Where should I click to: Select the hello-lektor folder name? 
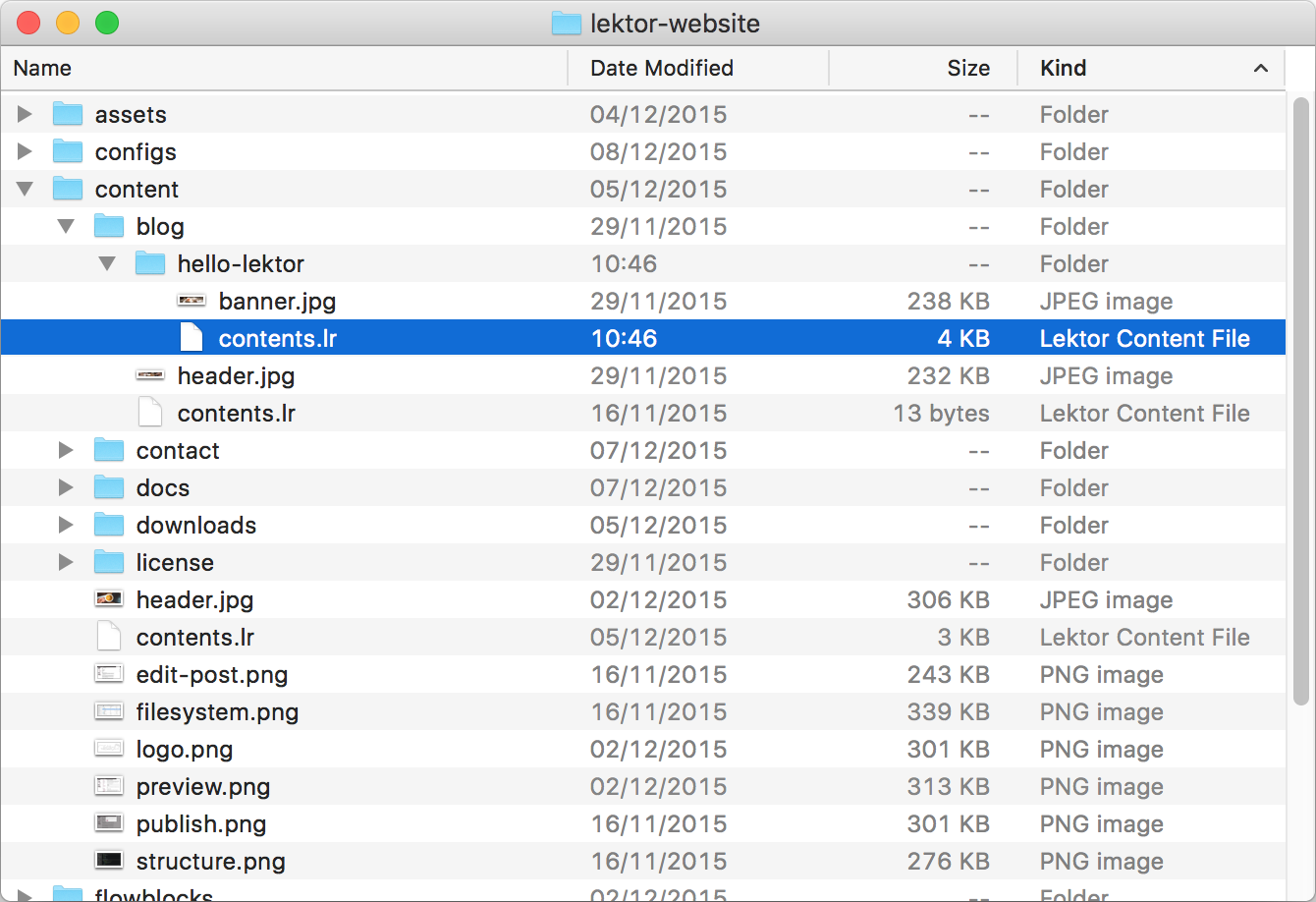pyautogui.click(x=241, y=263)
